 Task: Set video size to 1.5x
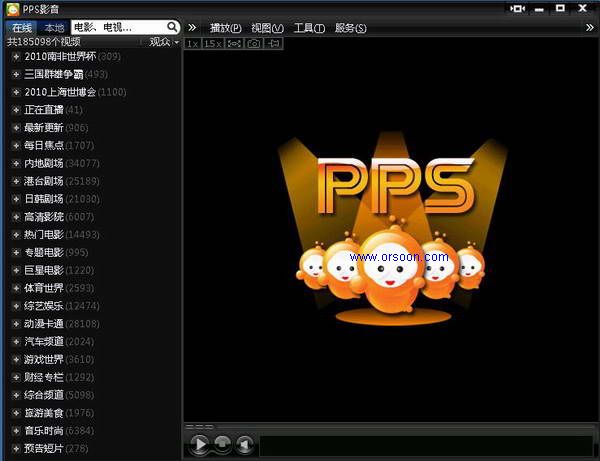tap(212, 43)
